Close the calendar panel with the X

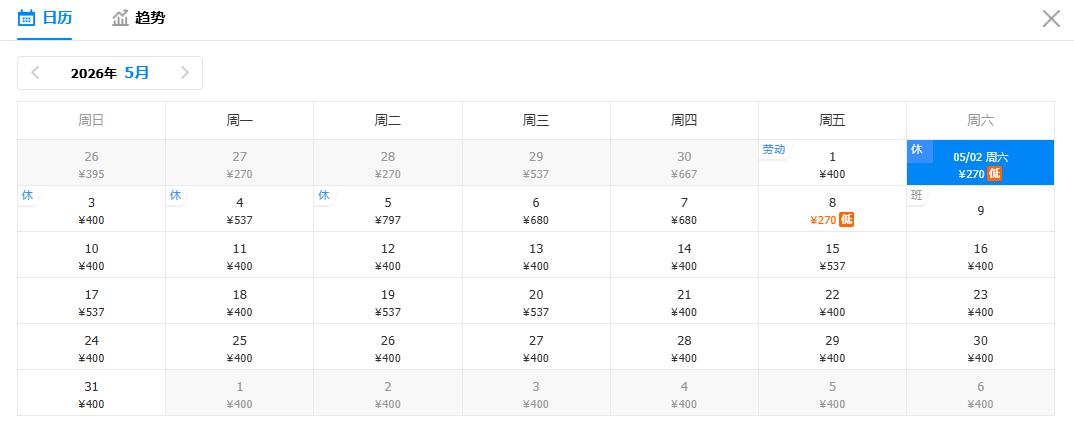coord(1051,18)
